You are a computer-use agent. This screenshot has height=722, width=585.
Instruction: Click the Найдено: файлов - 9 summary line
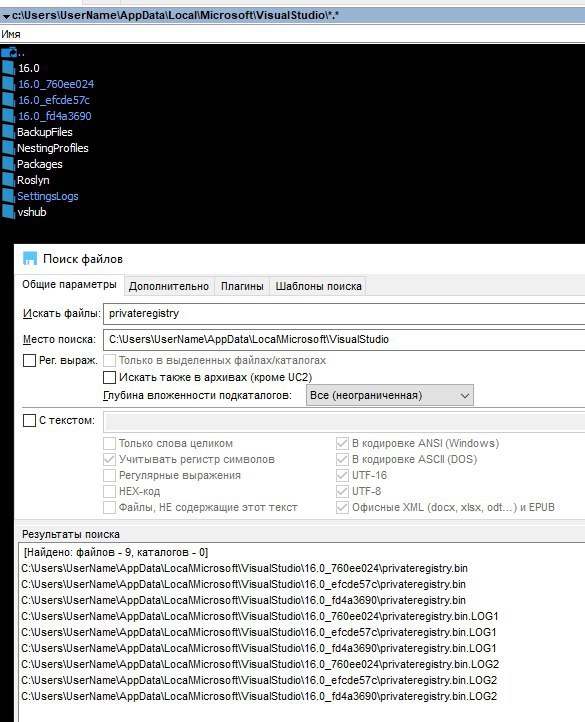pos(116,552)
